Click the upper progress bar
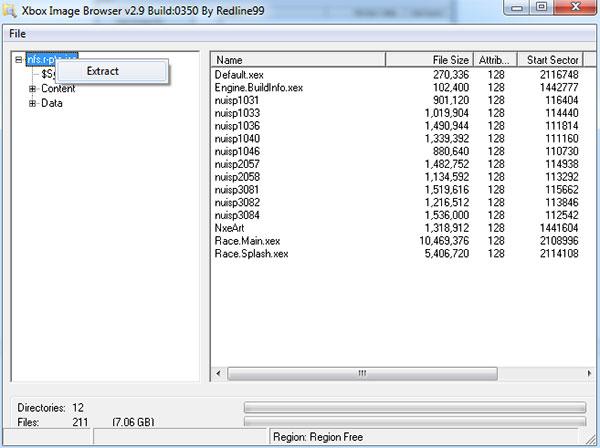Viewport: 600px width, 448px height. click(x=415, y=407)
